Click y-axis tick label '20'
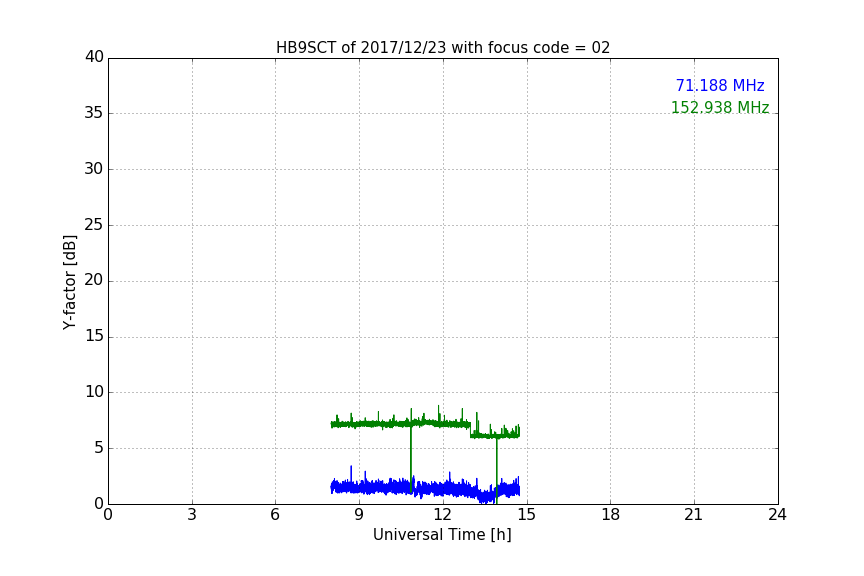The height and width of the screenshot is (576, 864). point(94,280)
